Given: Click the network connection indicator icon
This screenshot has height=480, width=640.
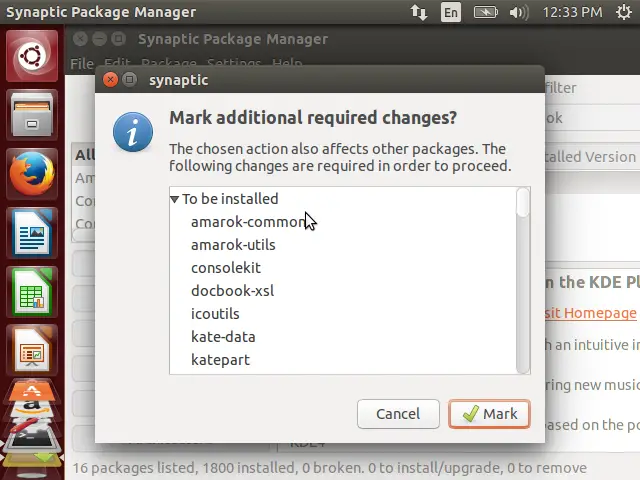Looking at the screenshot, I should coord(419,12).
